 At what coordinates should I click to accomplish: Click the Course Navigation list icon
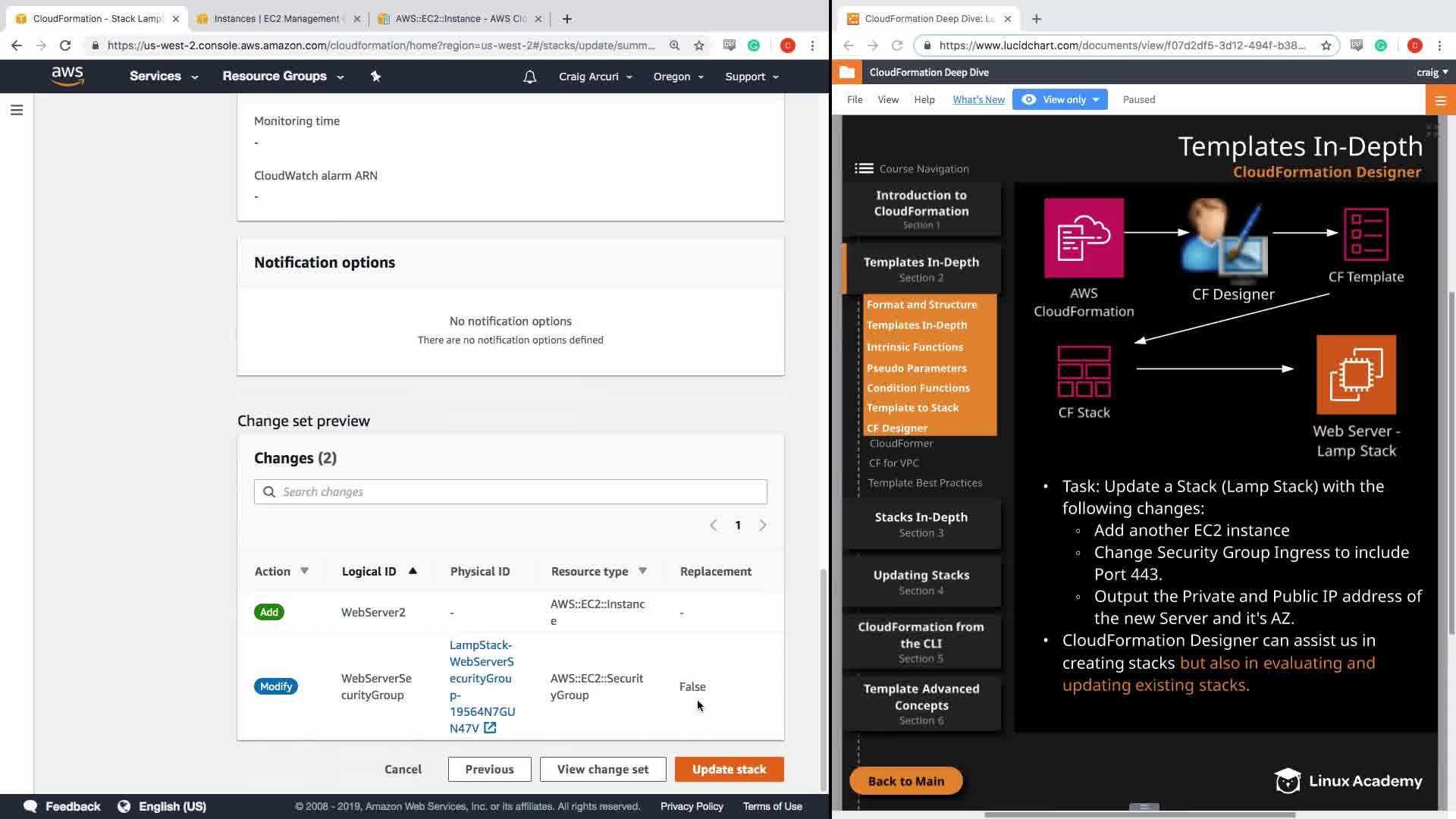pos(864,168)
